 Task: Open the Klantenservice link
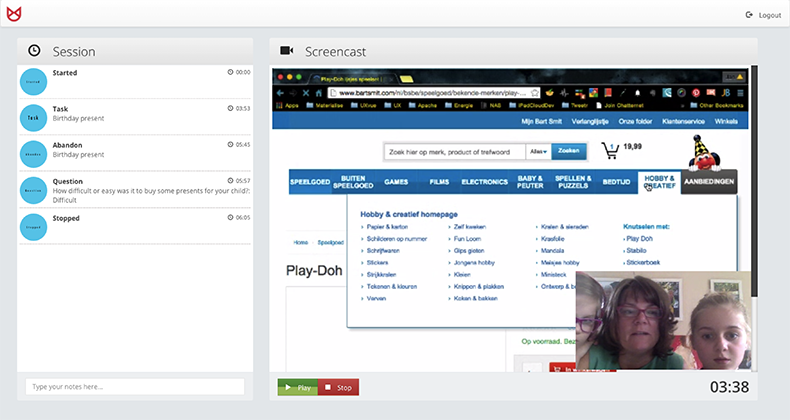(683, 121)
